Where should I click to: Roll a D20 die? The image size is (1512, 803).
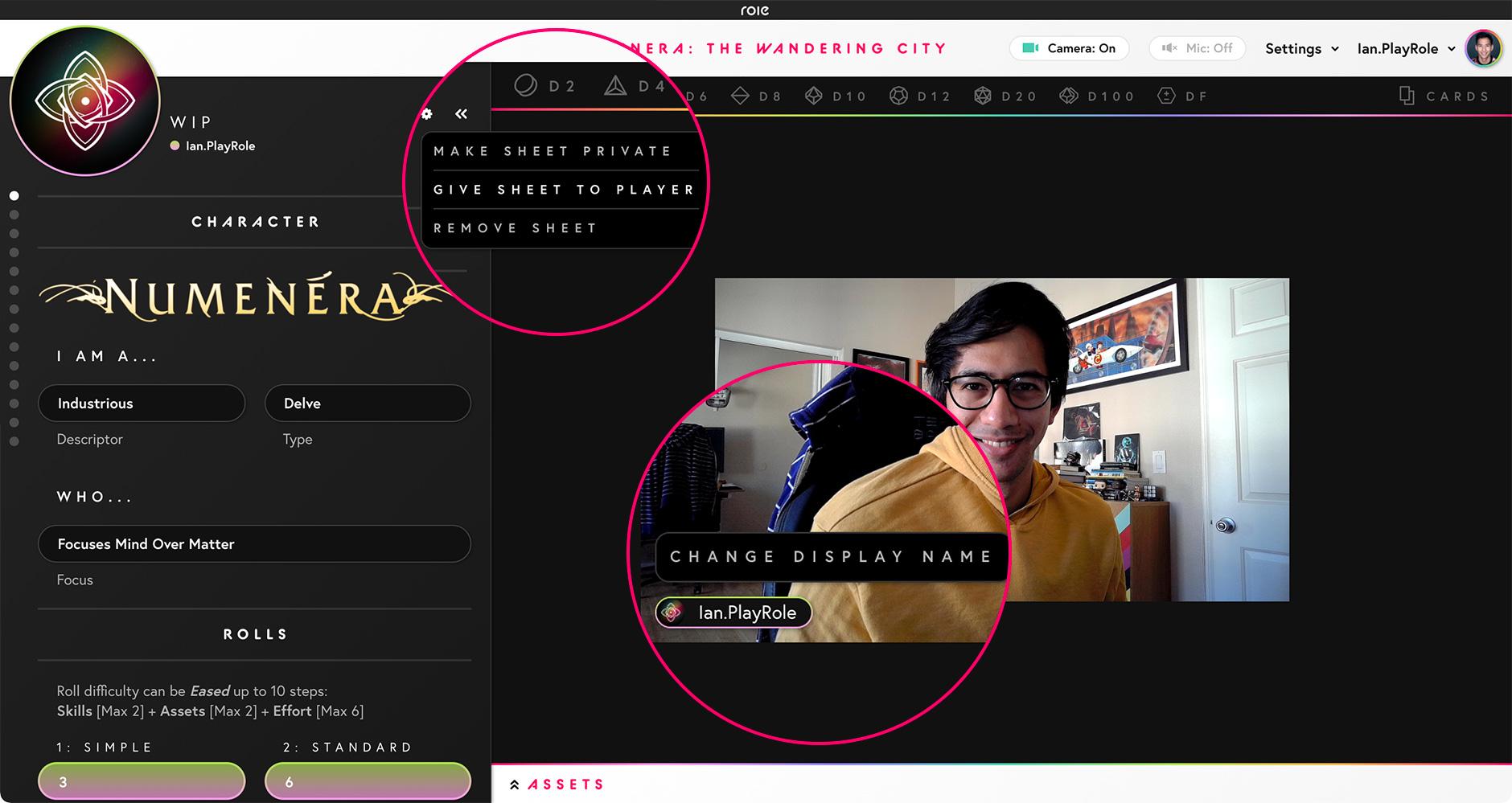tap(1005, 96)
